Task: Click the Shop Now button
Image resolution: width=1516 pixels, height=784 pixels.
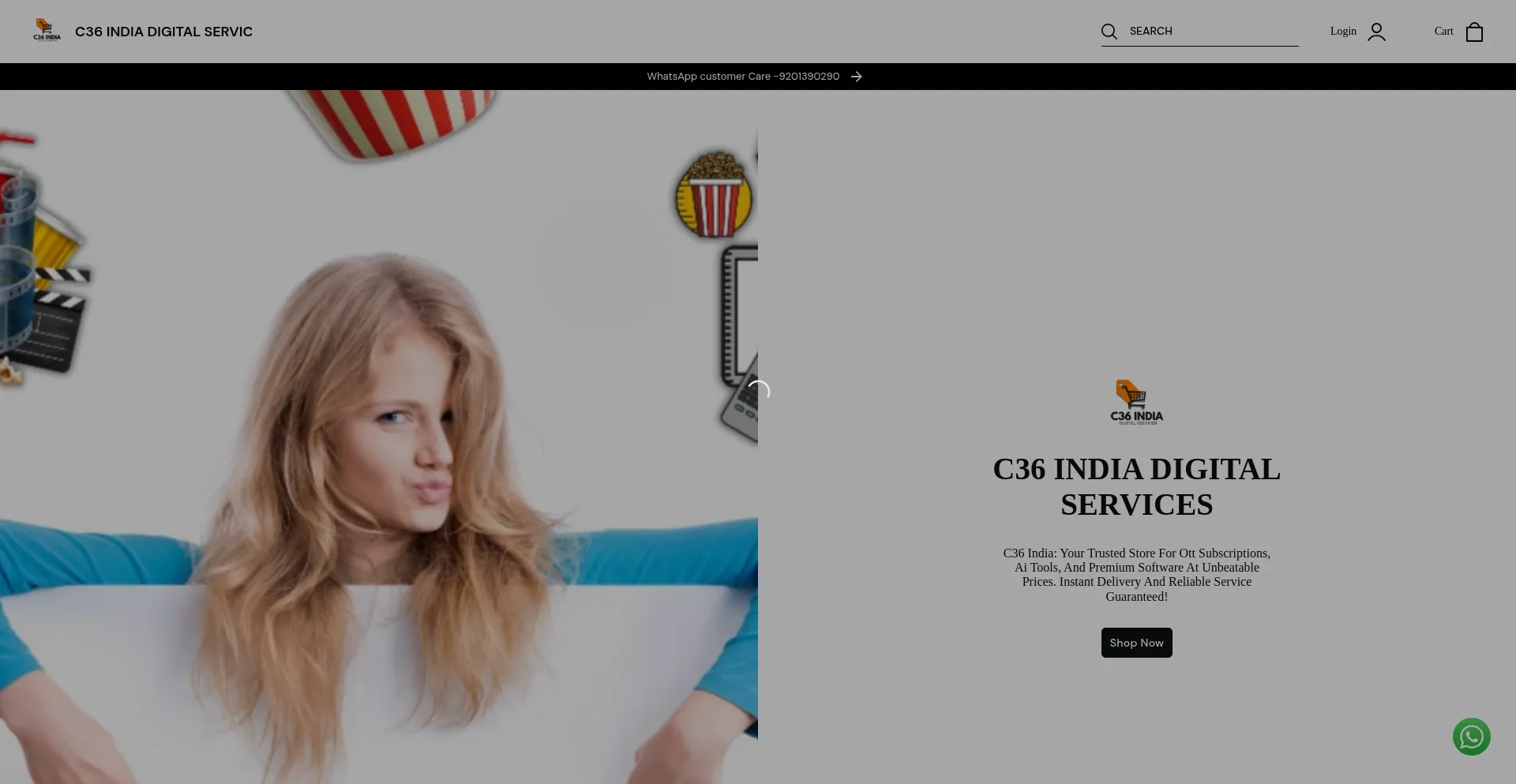Action: pos(1136,643)
